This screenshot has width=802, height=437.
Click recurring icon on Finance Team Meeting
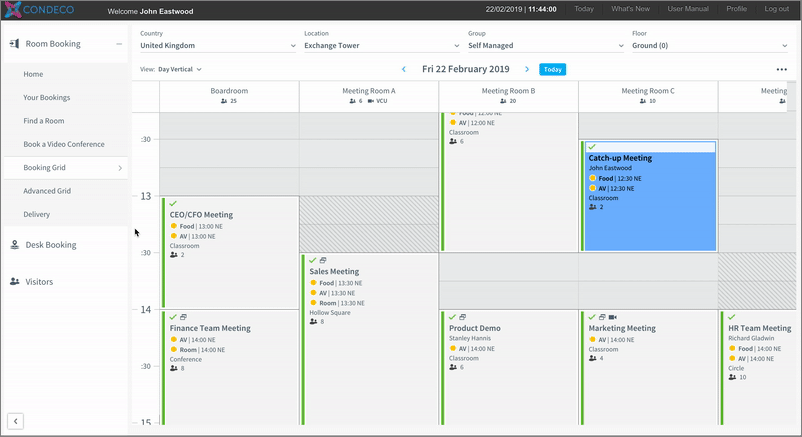tap(183, 317)
